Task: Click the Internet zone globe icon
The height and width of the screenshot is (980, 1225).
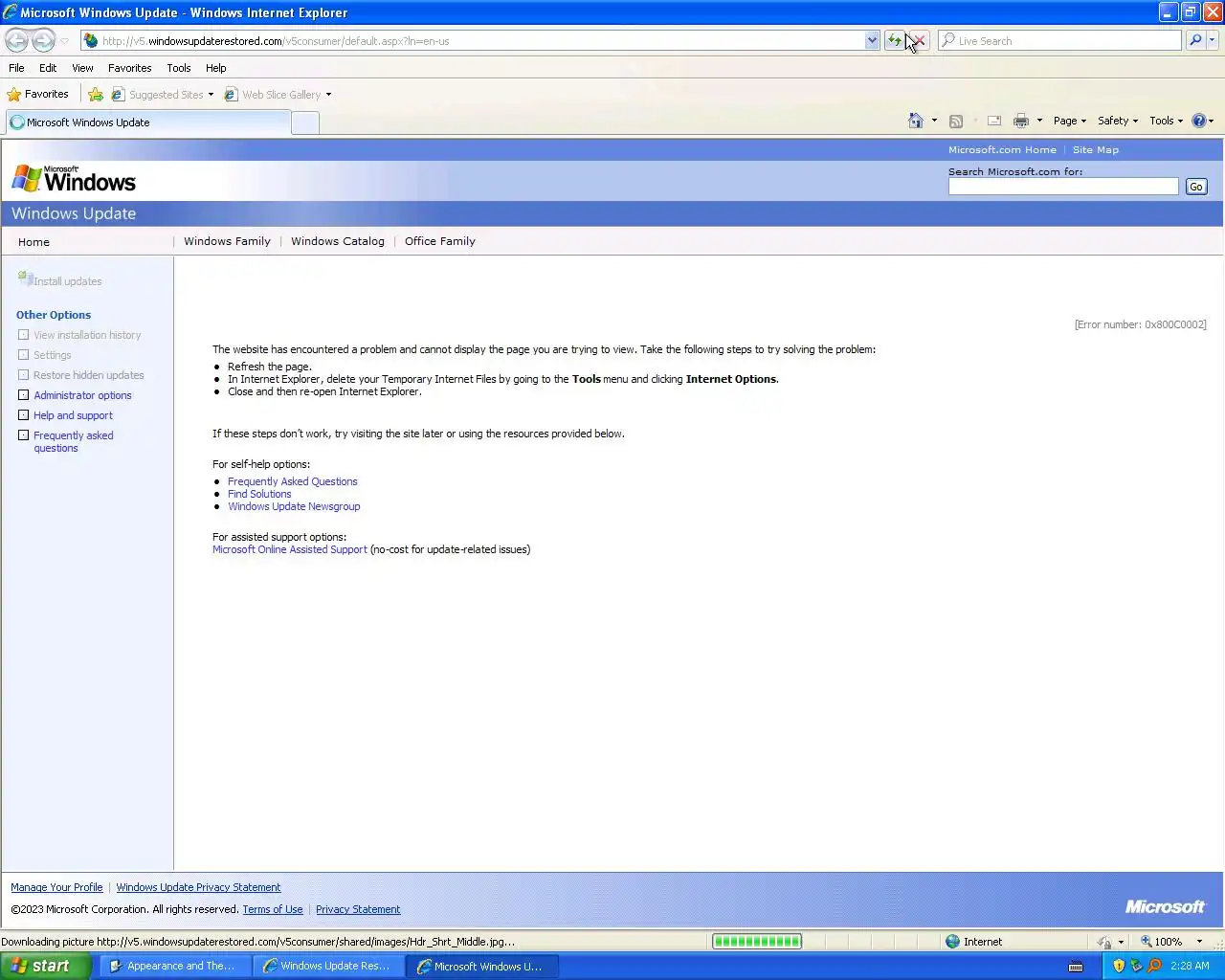Action: tap(952, 941)
